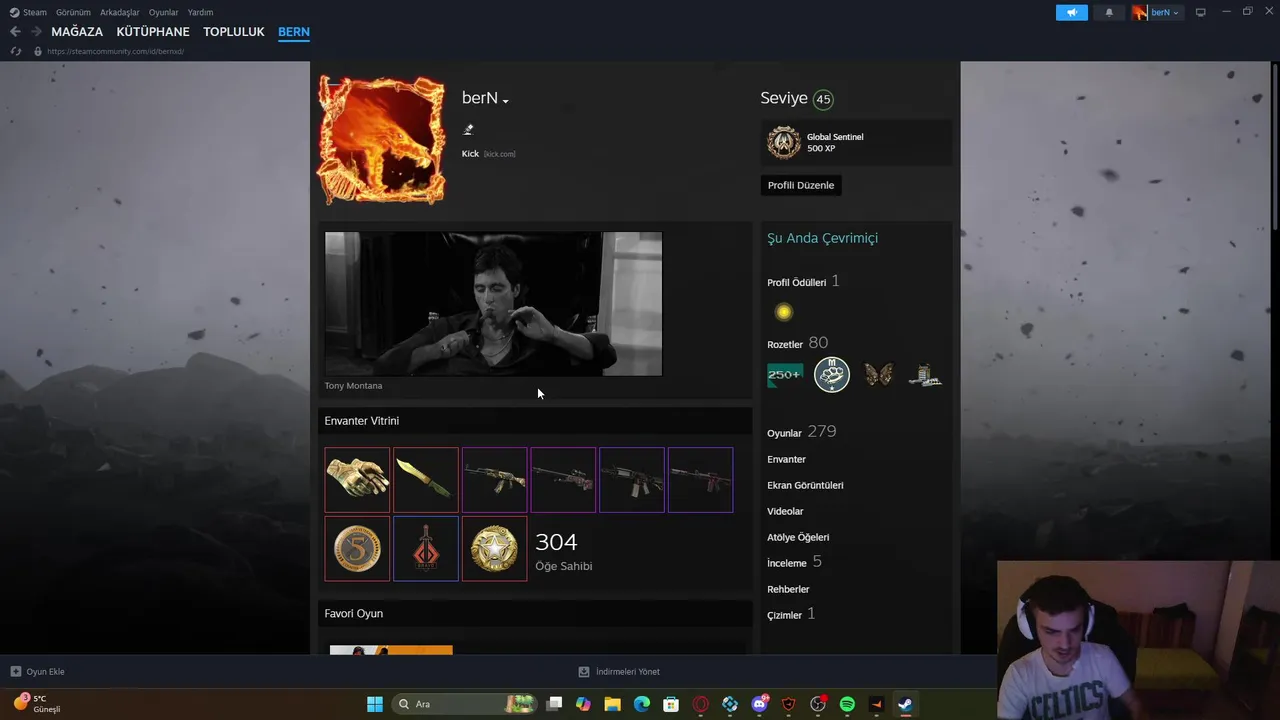The image size is (1280, 720).
Task: Click the 304 Öğe Sahibi count
Action: click(x=563, y=550)
